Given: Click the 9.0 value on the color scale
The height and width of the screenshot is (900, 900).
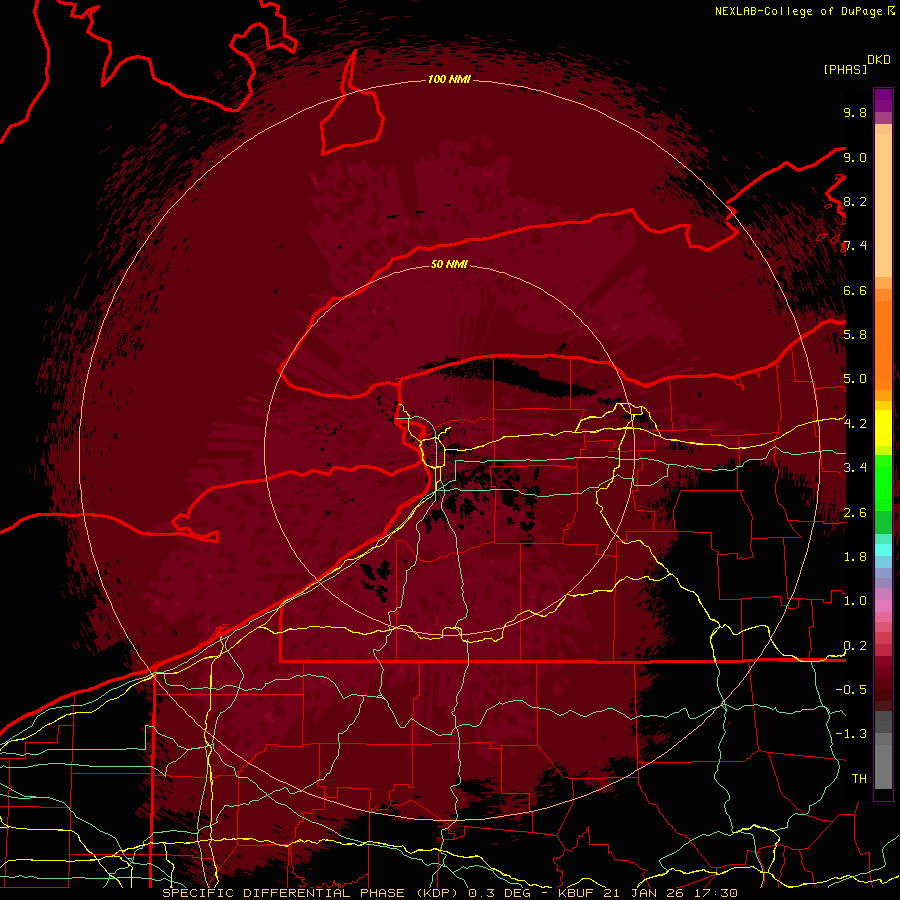Looking at the screenshot, I should [855, 157].
